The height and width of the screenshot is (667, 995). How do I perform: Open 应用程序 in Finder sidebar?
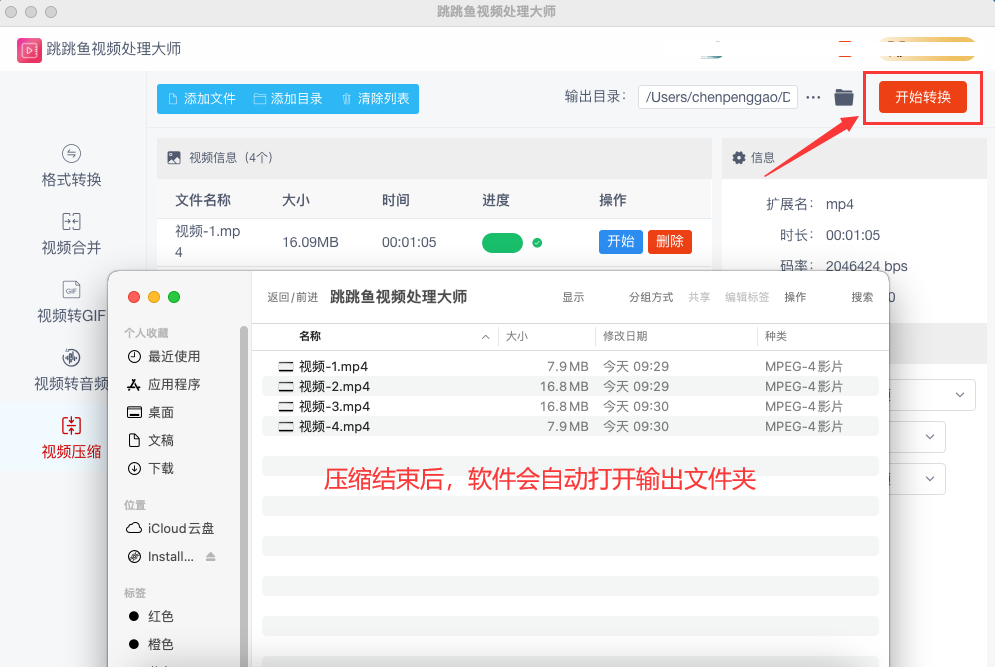(164, 384)
